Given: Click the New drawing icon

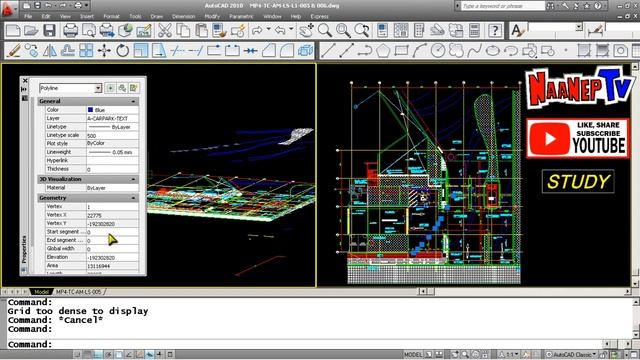Looking at the screenshot, I should coord(13,31).
